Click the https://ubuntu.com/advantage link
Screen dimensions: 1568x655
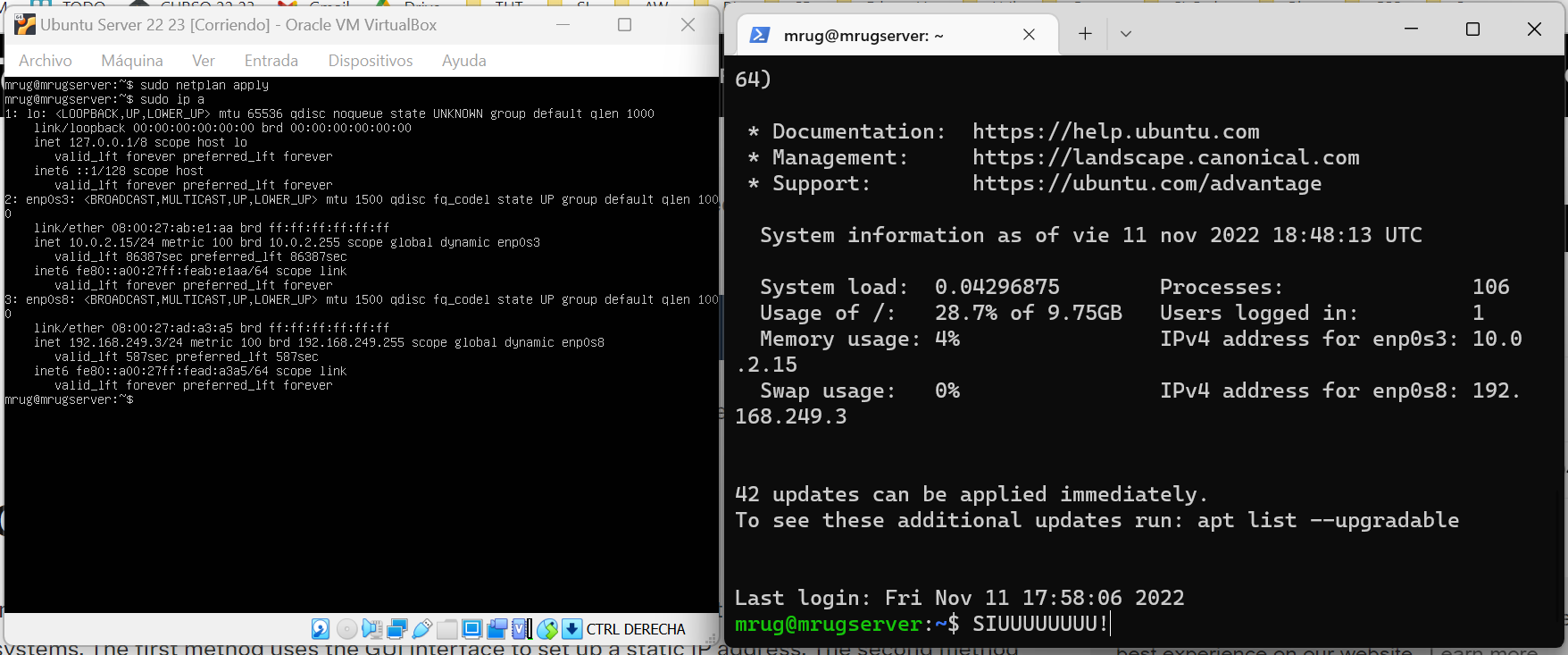[1147, 183]
